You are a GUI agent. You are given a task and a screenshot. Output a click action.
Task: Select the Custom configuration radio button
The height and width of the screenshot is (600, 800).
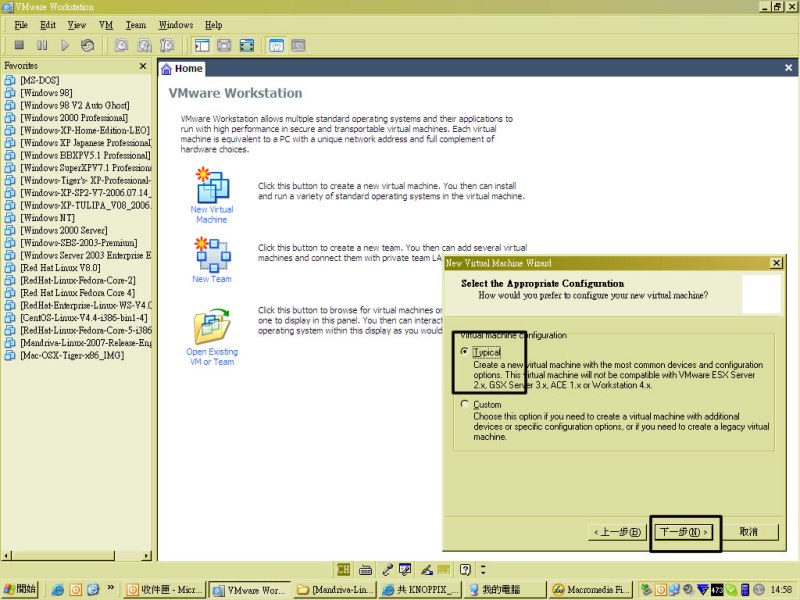464,404
